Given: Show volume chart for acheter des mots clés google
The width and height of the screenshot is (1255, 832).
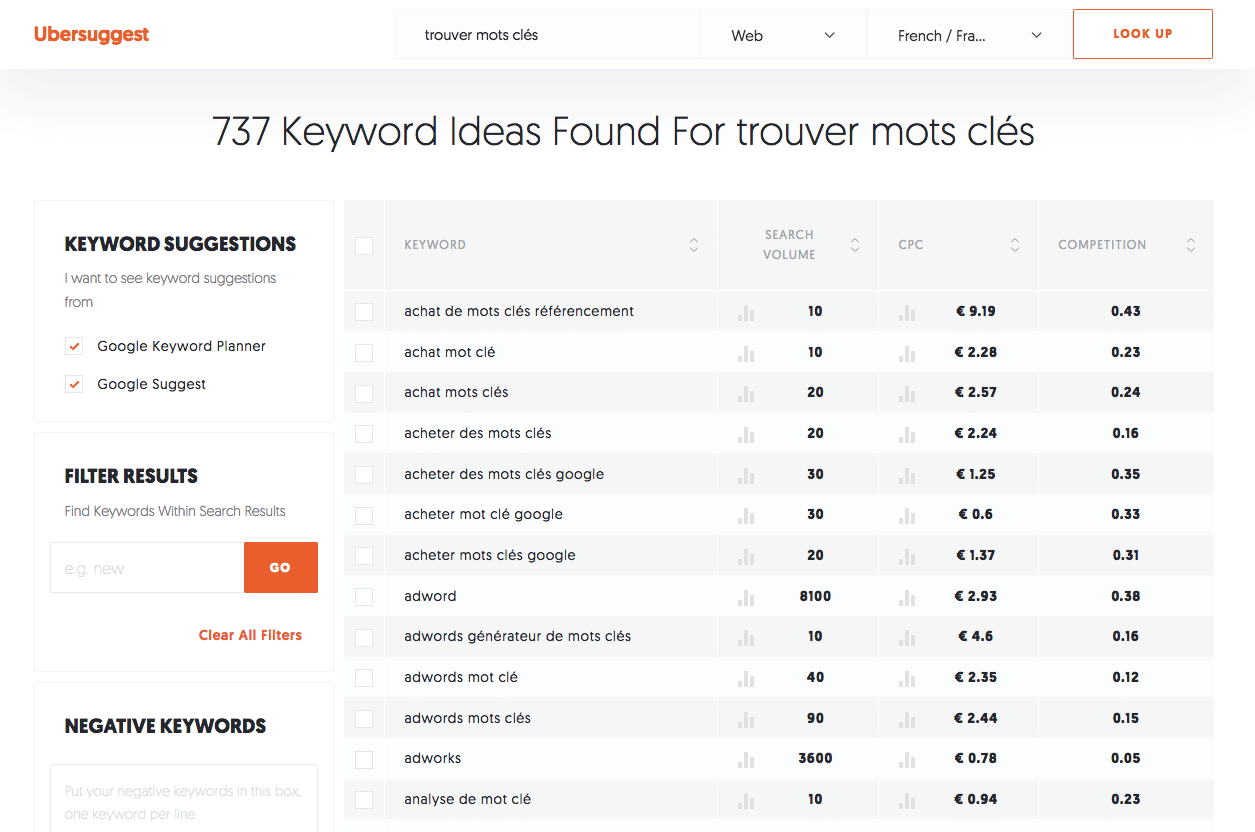Looking at the screenshot, I should click(x=746, y=475).
